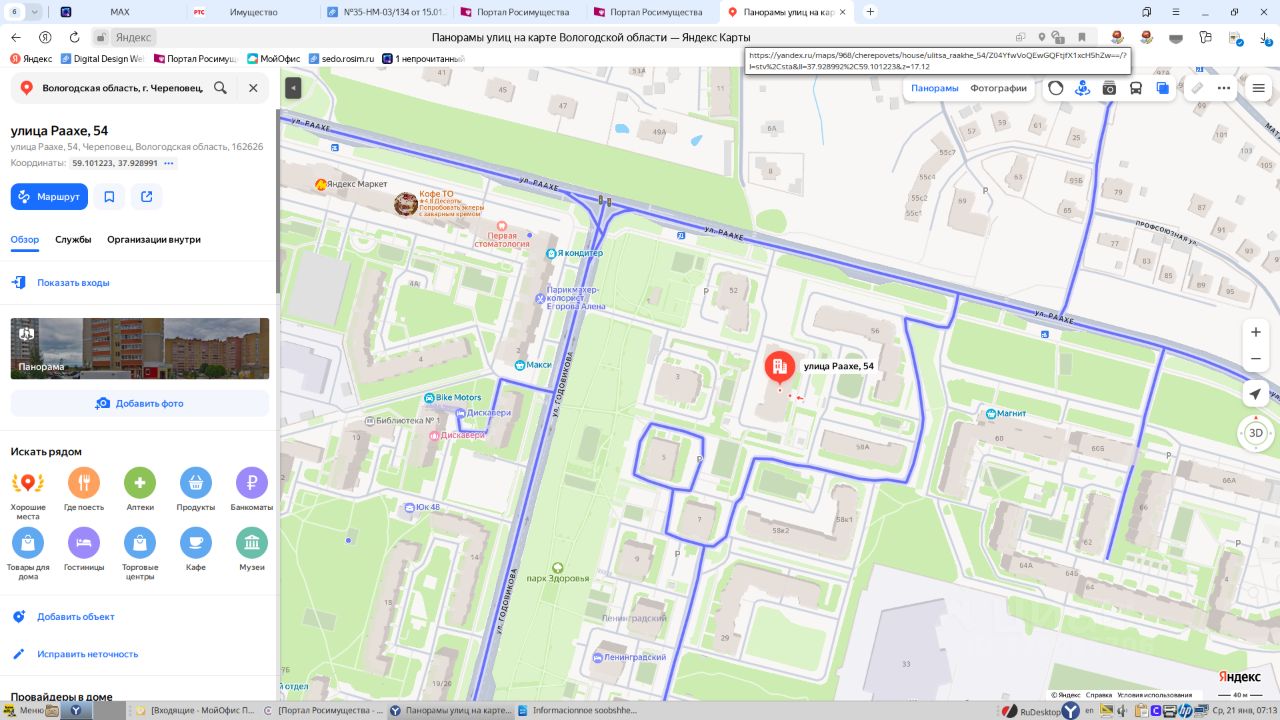Image resolution: width=1280 pixels, height=720 pixels.
Task: Click Показать входы link
Action: tap(73, 283)
